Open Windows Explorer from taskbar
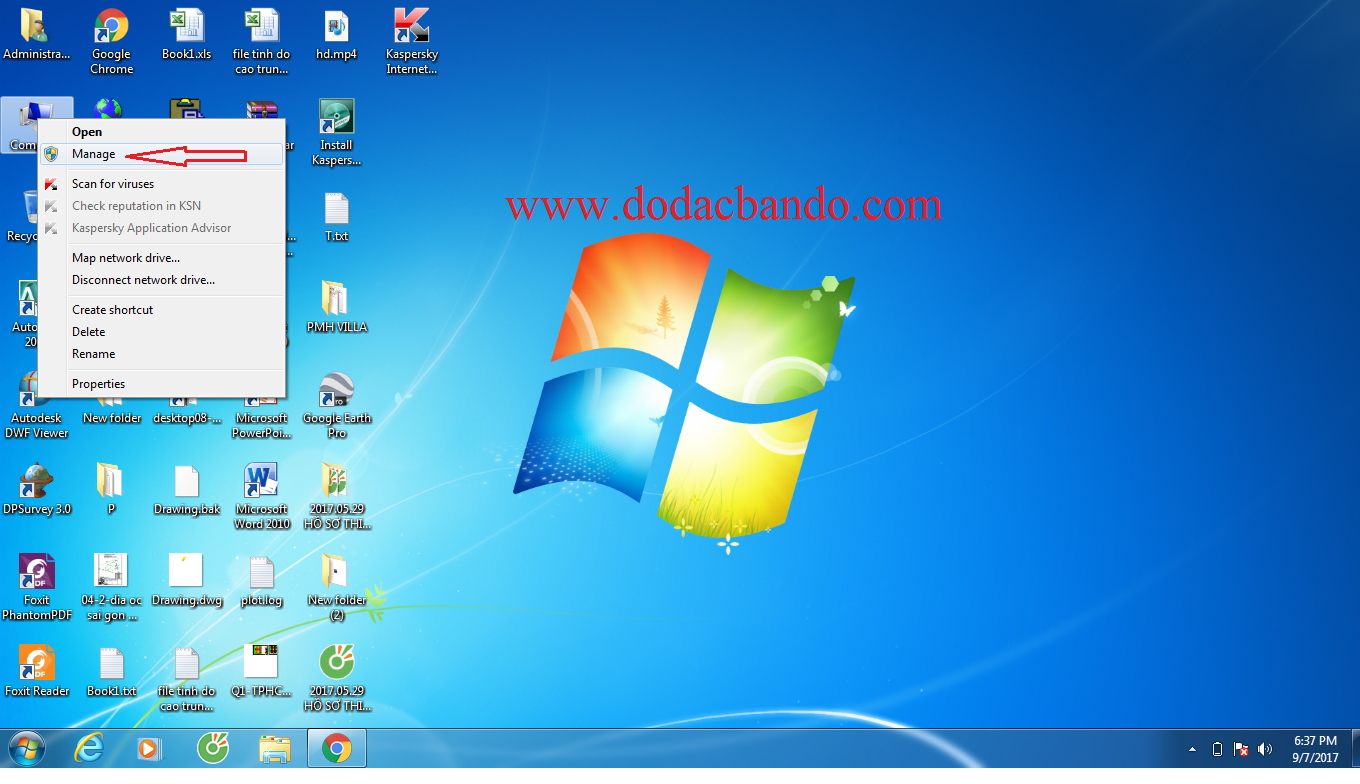This screenshot has width=1360, height=784. coord(274,748)
